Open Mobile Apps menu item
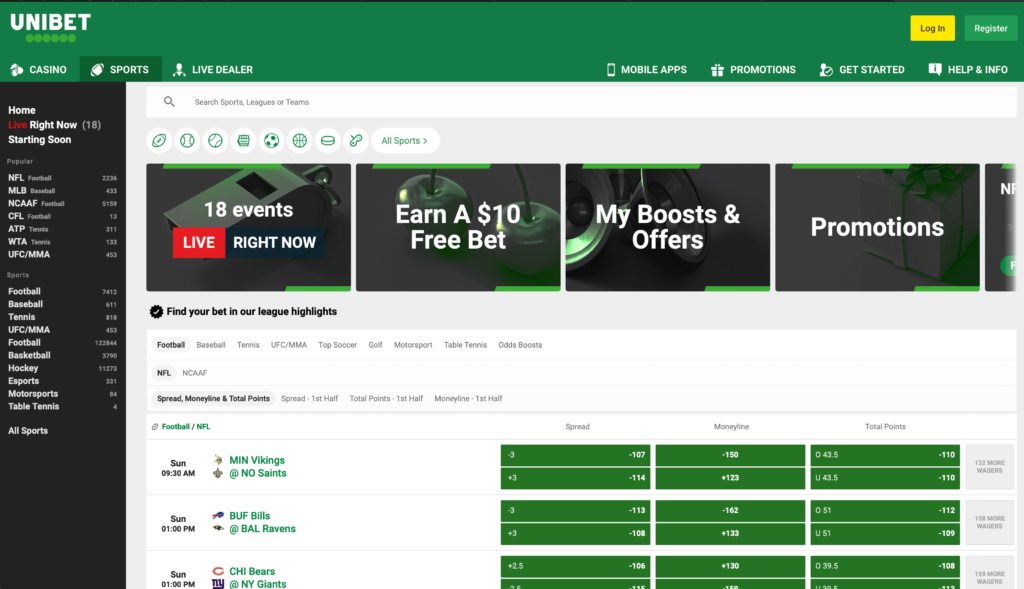Screen dimensions: 1024x589 coord(647,69)
